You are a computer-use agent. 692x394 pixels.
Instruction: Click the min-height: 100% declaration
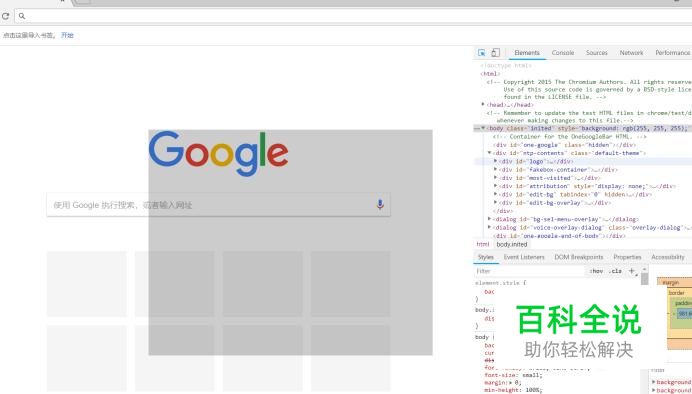pyautogui.click(x=513, y=390)
